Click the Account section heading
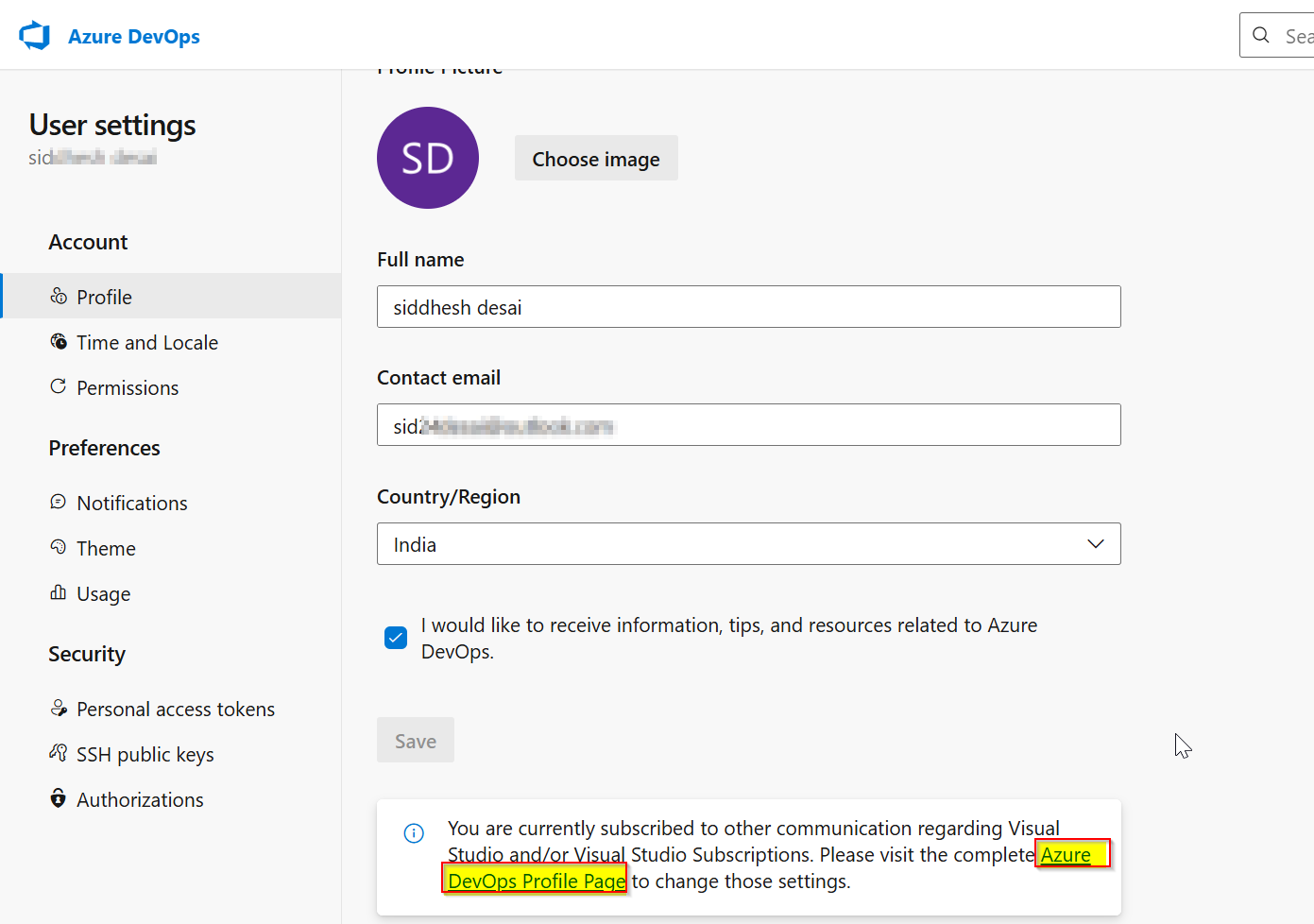The height and width of the screenshot is (924, 1314). pyautogui.click(x=88, y=242)
